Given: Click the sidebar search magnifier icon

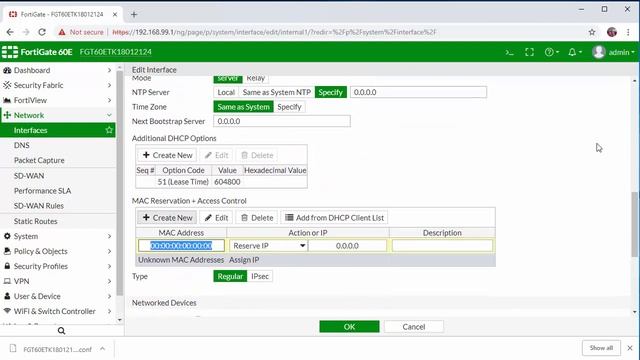Looking at the screenshot, I should click(x=61, y=331).
